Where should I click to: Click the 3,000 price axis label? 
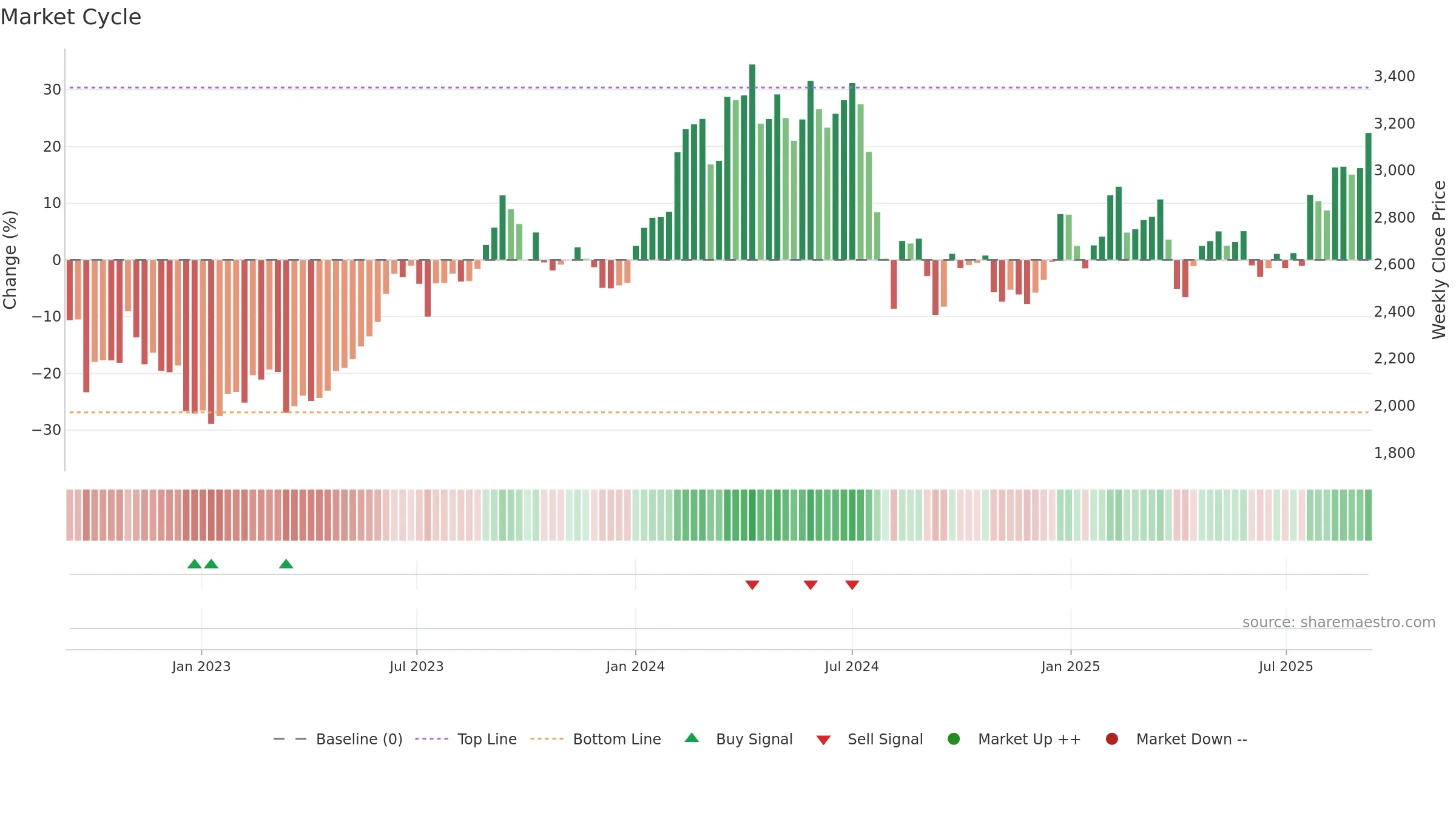point(1394,170)
